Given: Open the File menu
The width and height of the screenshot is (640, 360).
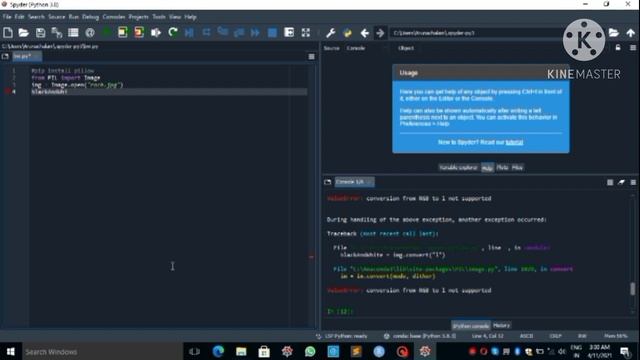Looking at the screenshot, I should (x=7, y=17).
